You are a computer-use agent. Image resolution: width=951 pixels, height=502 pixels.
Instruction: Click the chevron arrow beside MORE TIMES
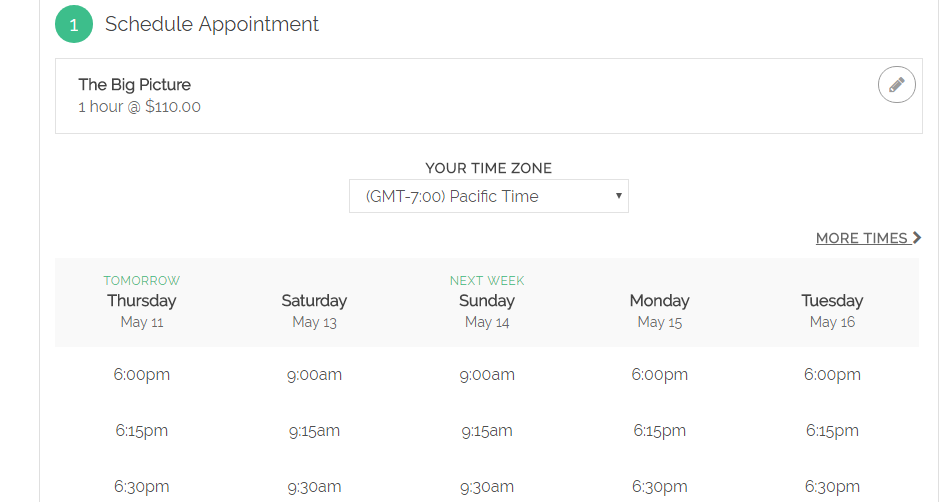point(916,238)
